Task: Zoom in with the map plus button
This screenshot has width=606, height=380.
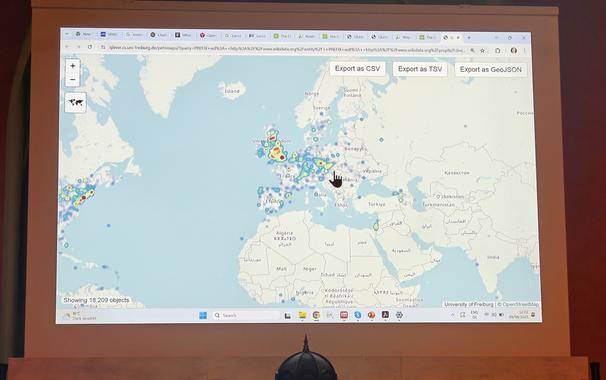Action: click(73, 66)
